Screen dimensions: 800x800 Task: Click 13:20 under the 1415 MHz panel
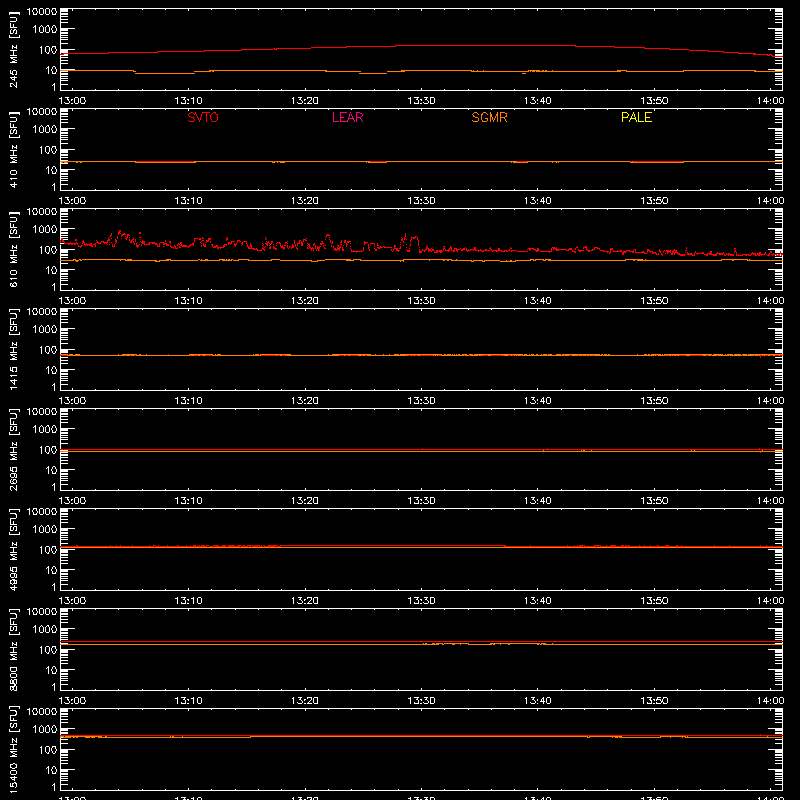coord(305,401)
